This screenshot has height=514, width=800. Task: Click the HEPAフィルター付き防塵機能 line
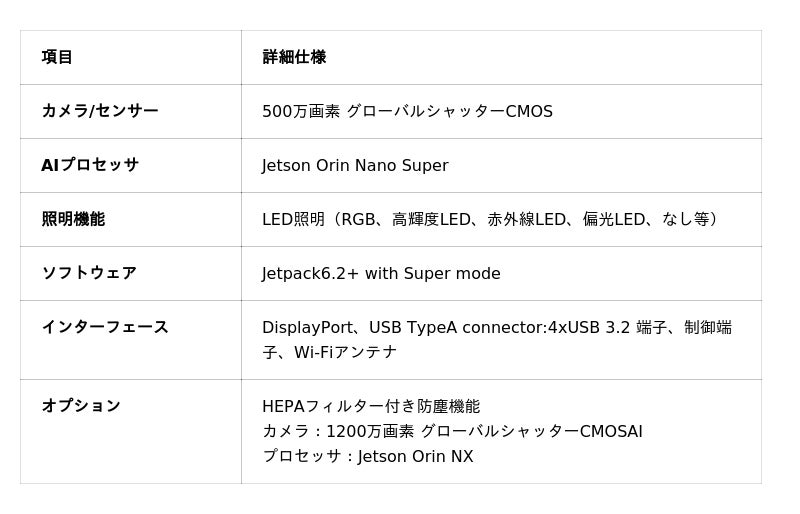pos(371,406)
